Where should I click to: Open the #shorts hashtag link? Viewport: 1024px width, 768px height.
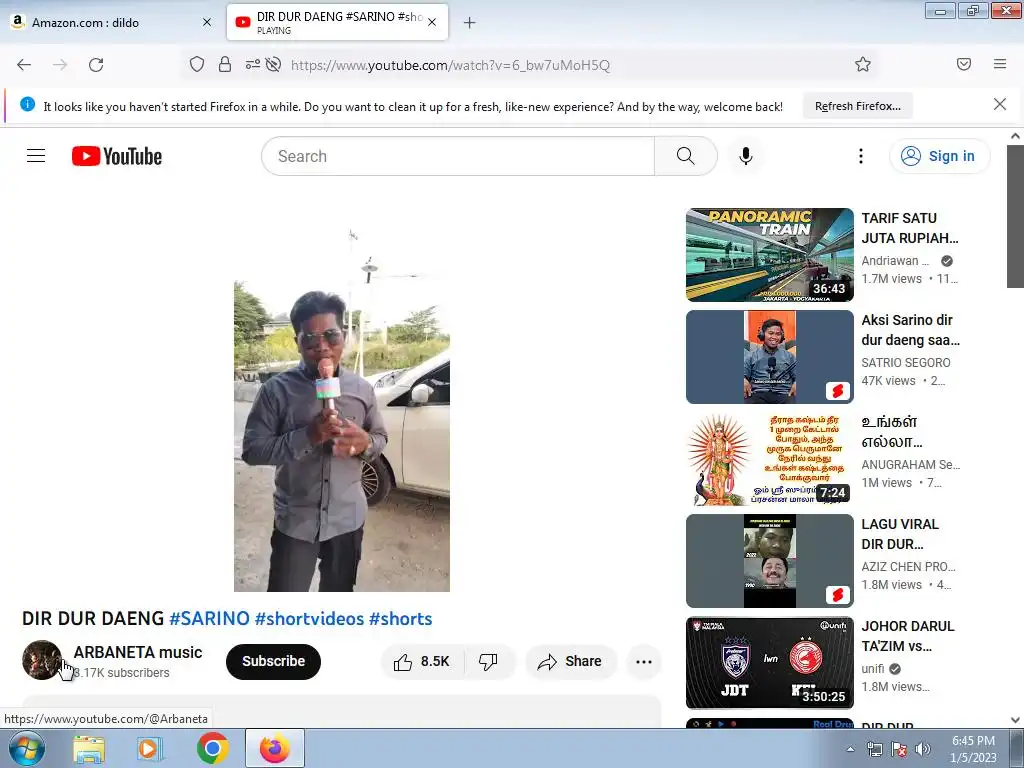tap(400, 618)
